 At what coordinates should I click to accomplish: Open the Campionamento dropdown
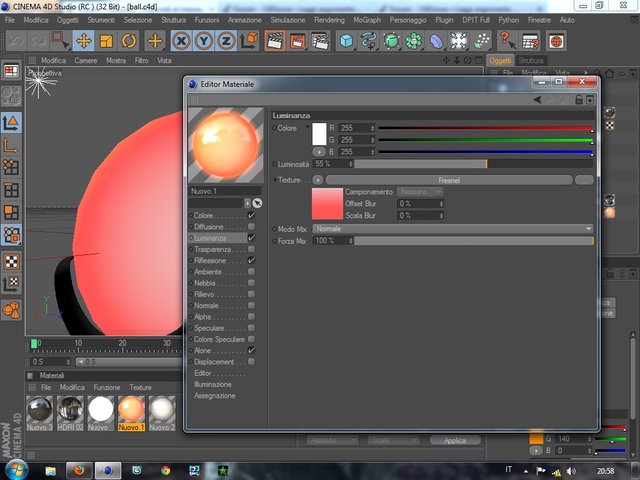pos(420,191)
